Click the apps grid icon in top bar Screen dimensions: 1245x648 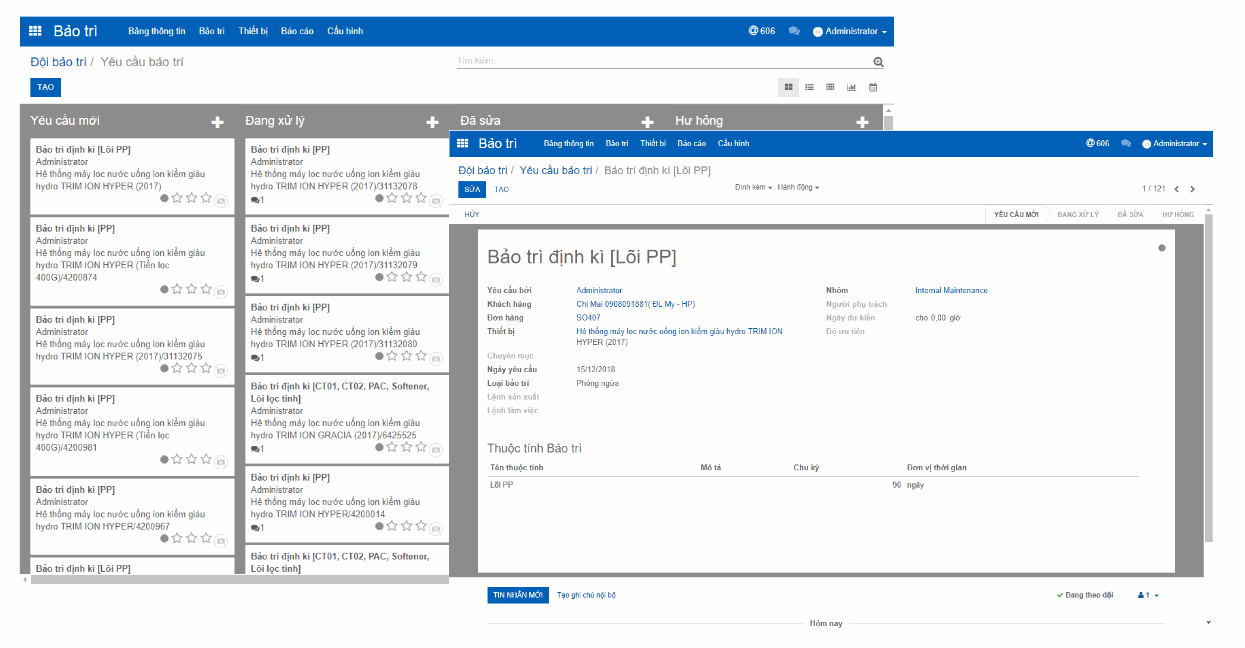(x=35, y=31)
